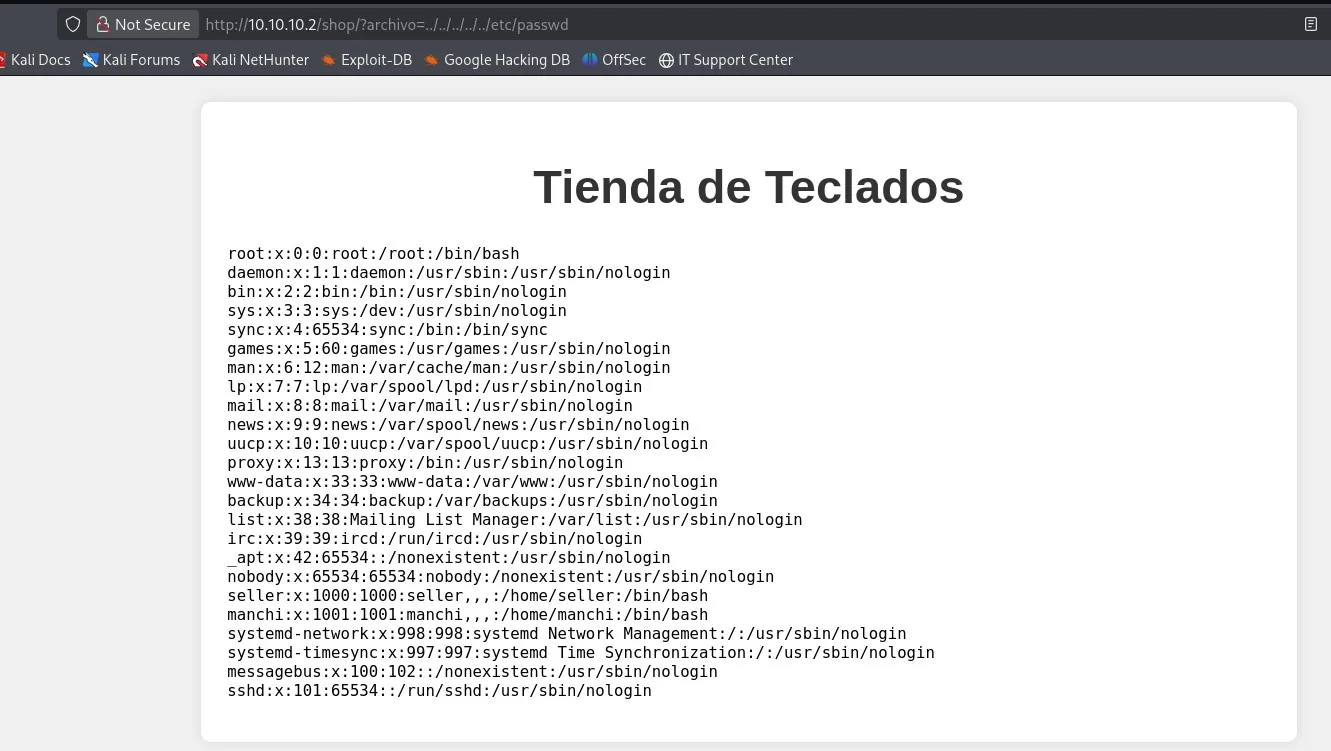Toggle reader view icon in address bar
The width and height of the screenshot is (1331, 751).
click(x=1311, y=24)
